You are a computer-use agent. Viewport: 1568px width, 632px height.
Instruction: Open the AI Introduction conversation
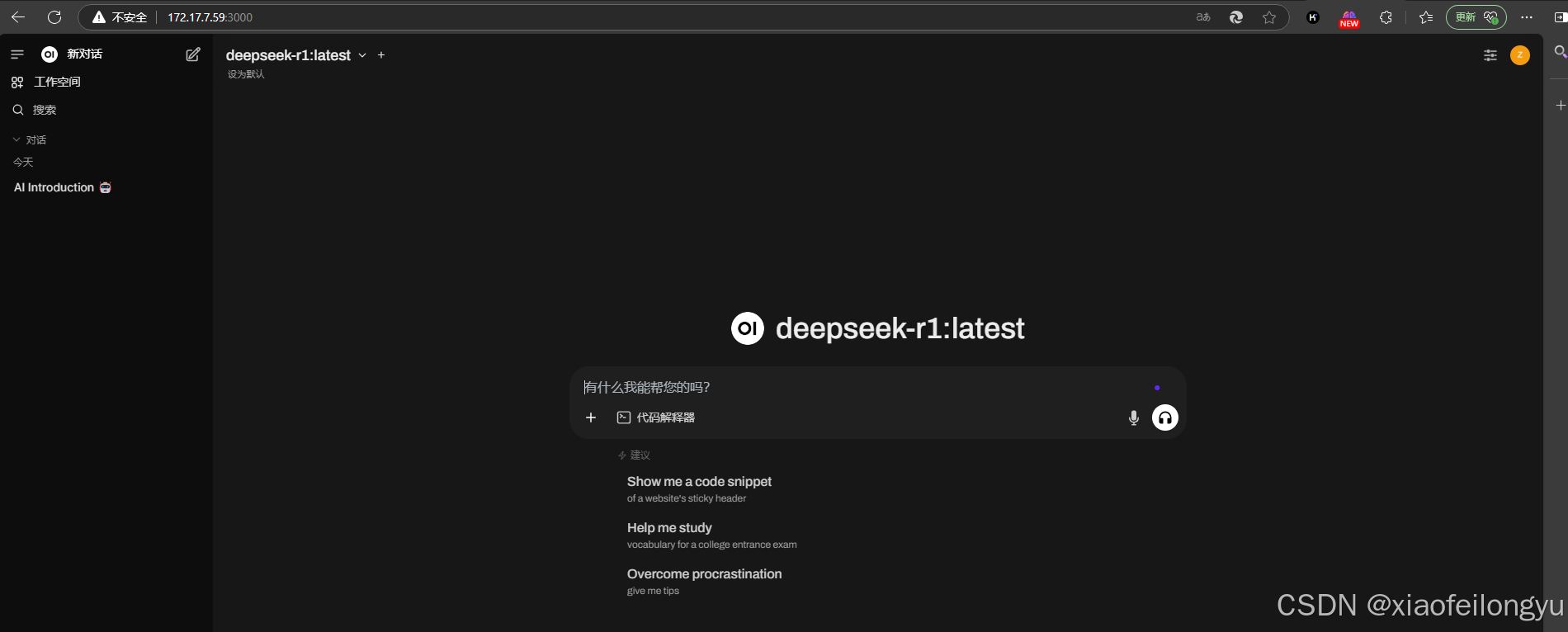[x=63, y=187]
